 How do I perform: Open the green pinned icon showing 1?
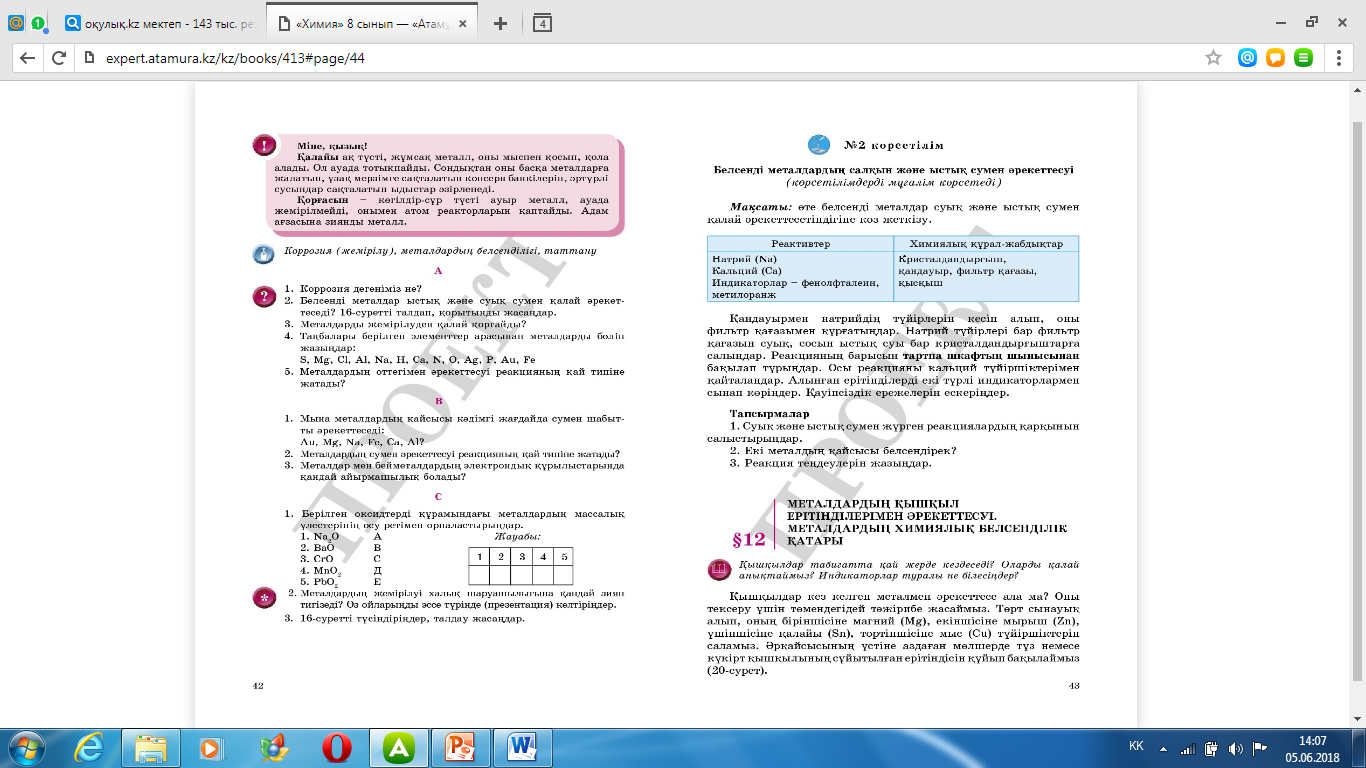pos(38,22)
